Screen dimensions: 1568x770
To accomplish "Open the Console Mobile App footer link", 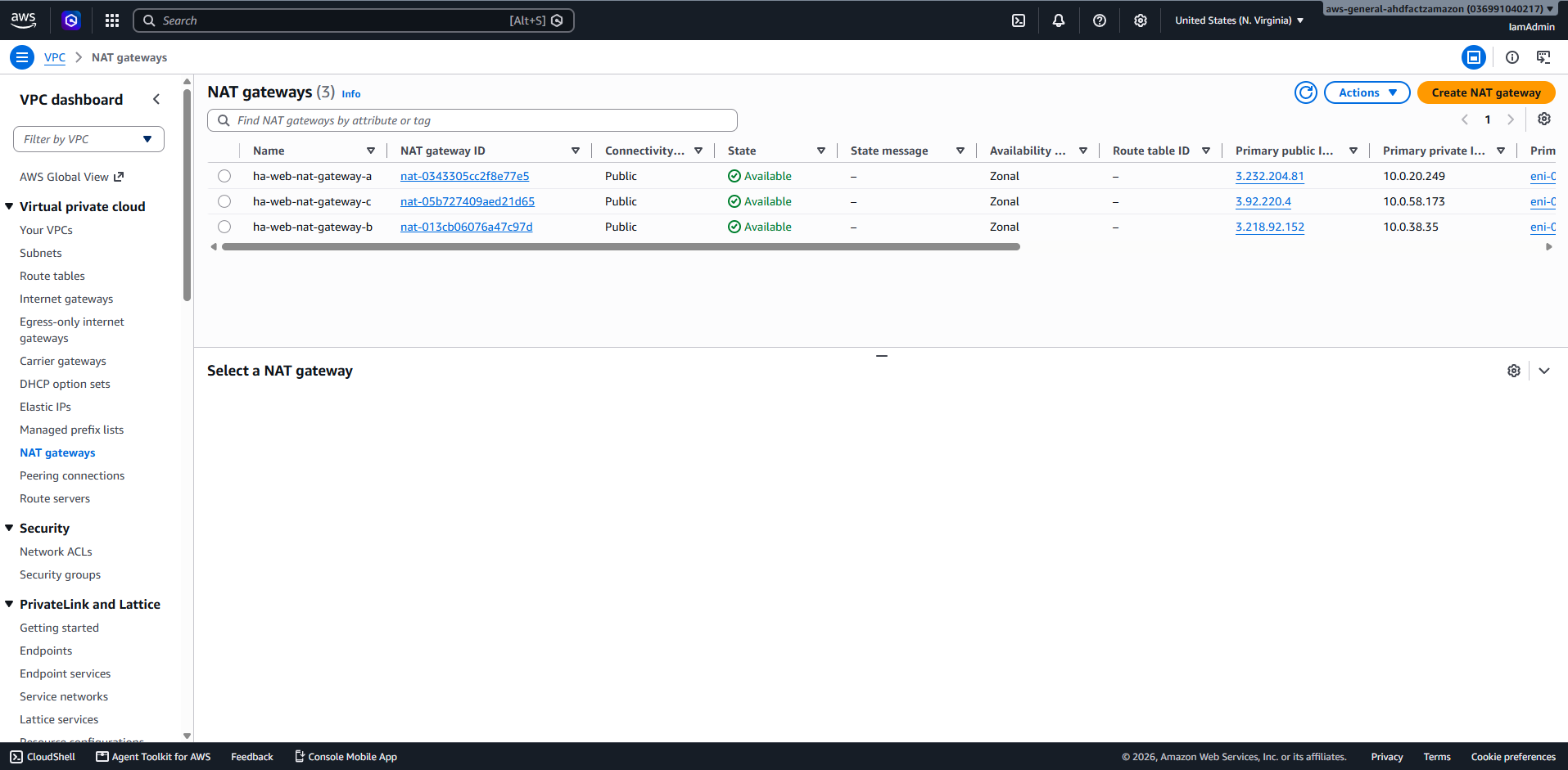I will pyautogui.click(x=346, y=757).
